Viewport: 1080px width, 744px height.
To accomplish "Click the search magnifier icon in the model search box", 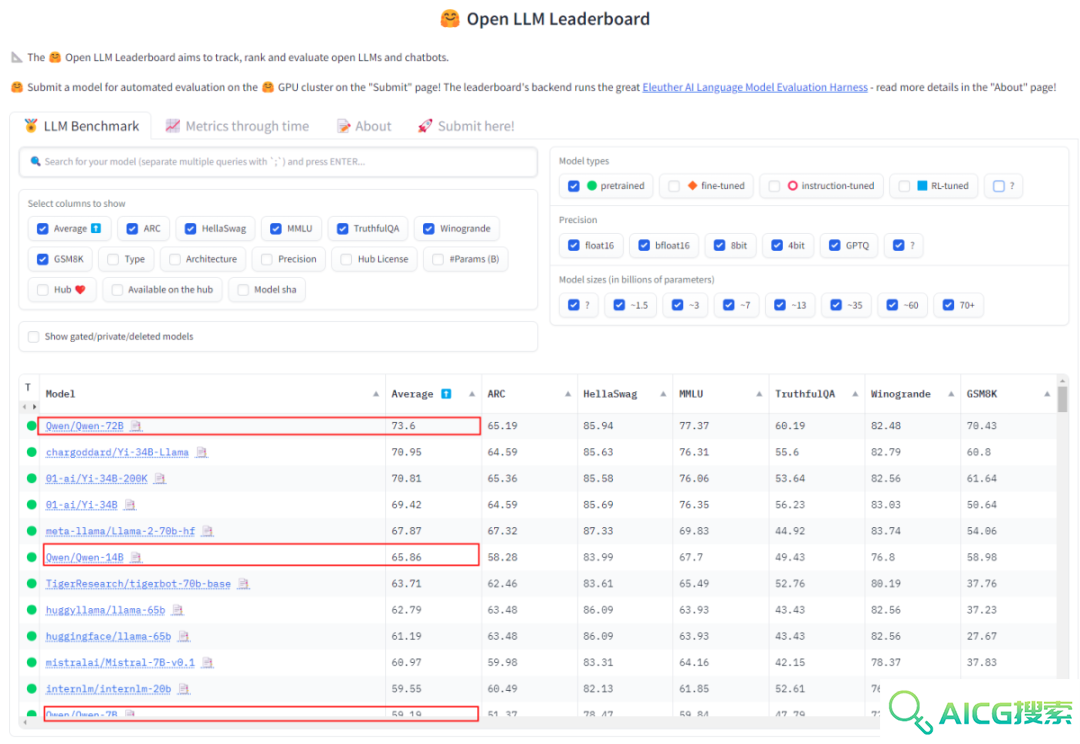I will (x=35, y=161).
